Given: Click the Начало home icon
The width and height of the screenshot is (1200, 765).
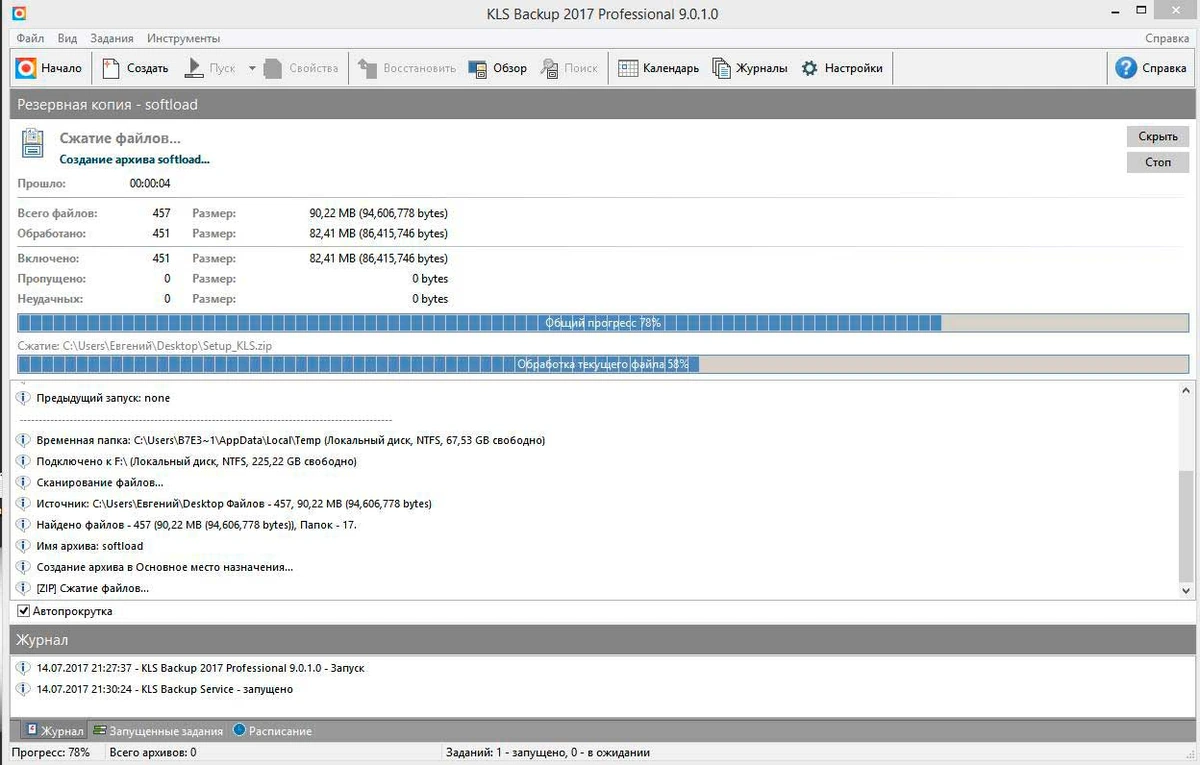Looking at the screenshot, I should [x=27, y=68].
